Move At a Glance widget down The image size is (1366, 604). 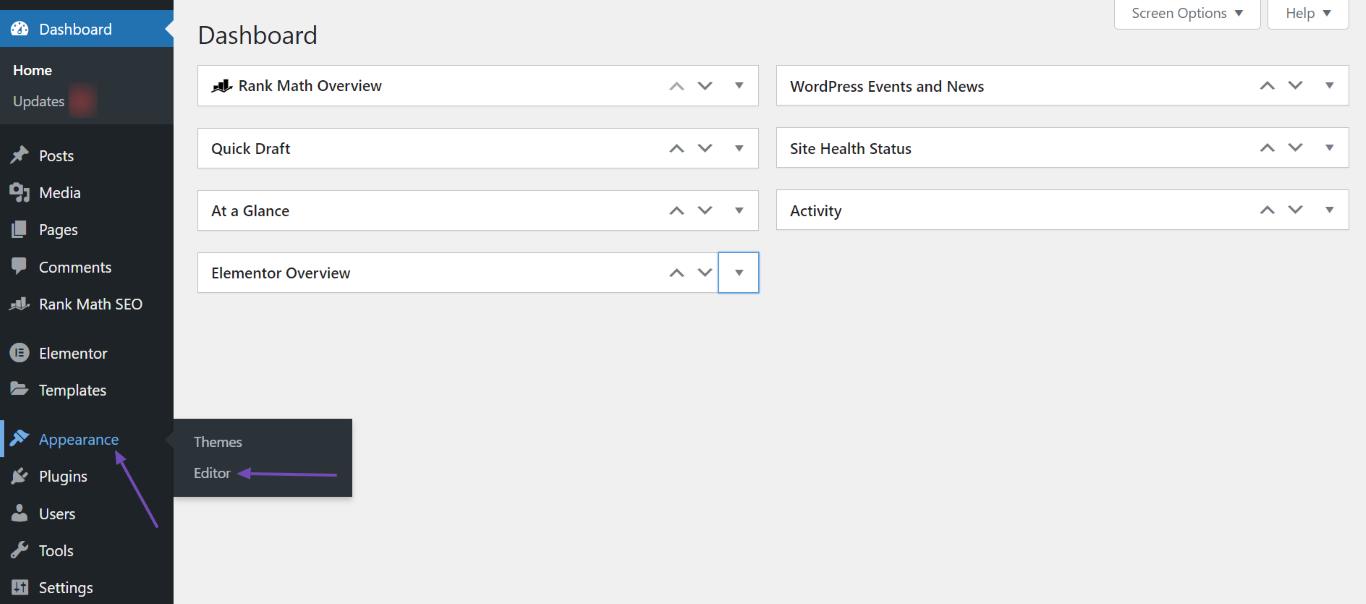(705, 211)
